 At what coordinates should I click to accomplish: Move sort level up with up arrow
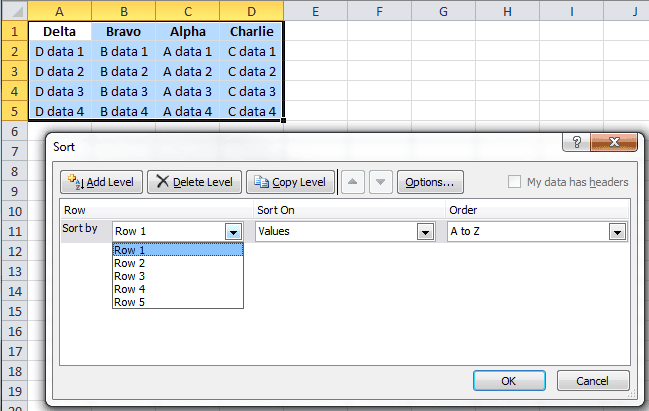pyautogui.click(x=353, y=182)
